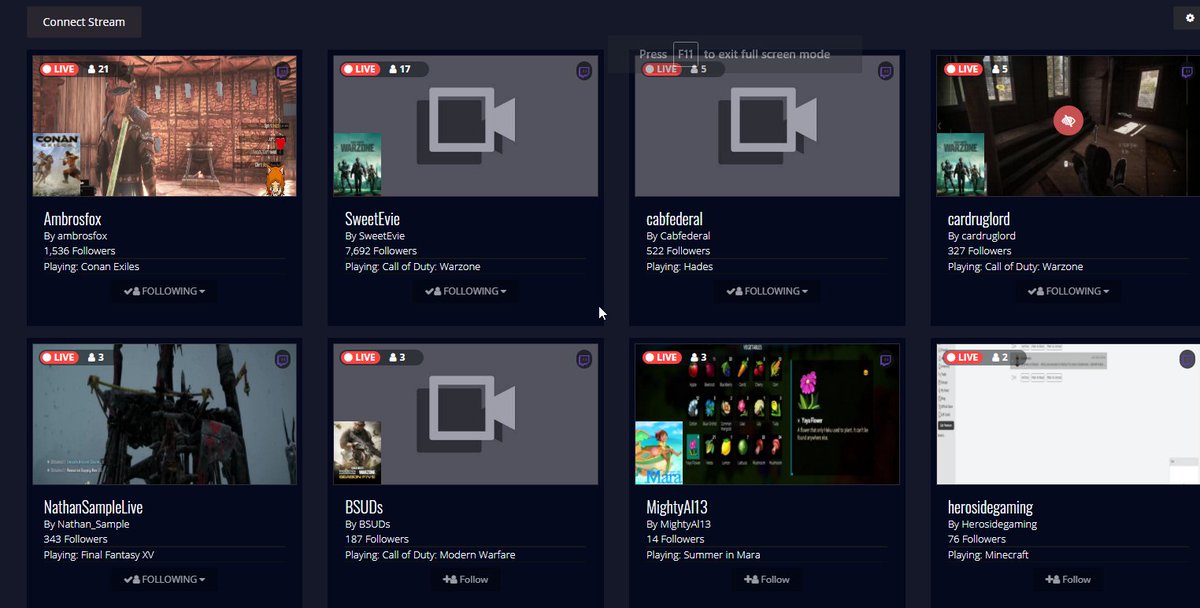The width and height of the screenshot is (1200, 608).
Task: Open FOLLOWING dropdown for NathanSampleLive
Action: (x=164, y=579)
